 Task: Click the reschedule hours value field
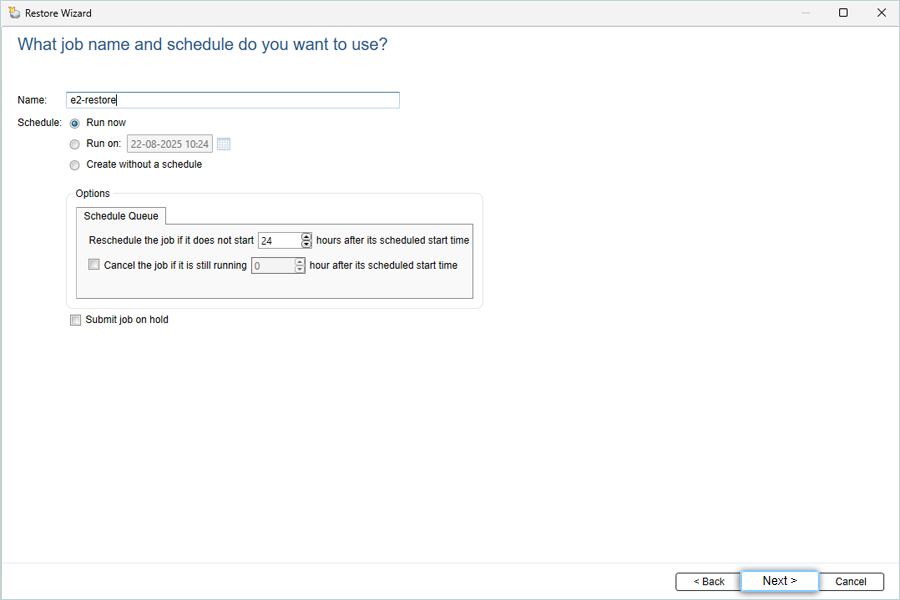point(280,241)
